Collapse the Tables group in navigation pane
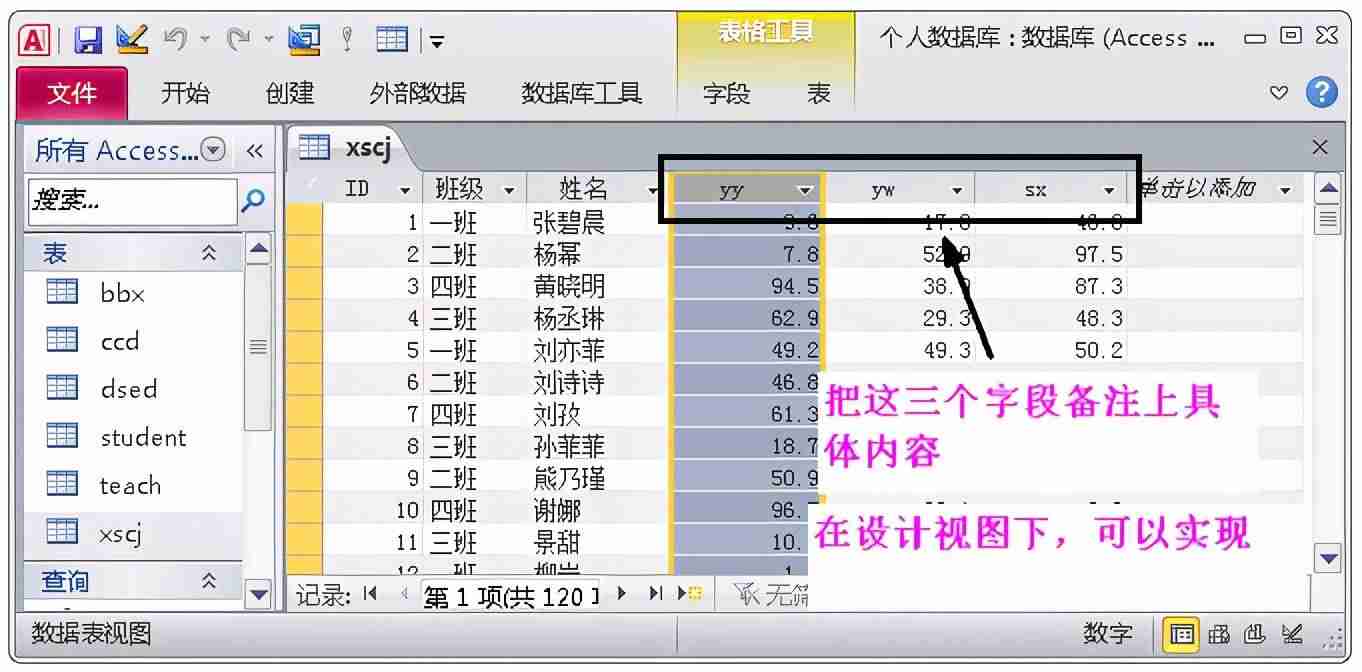 (209, 254)
